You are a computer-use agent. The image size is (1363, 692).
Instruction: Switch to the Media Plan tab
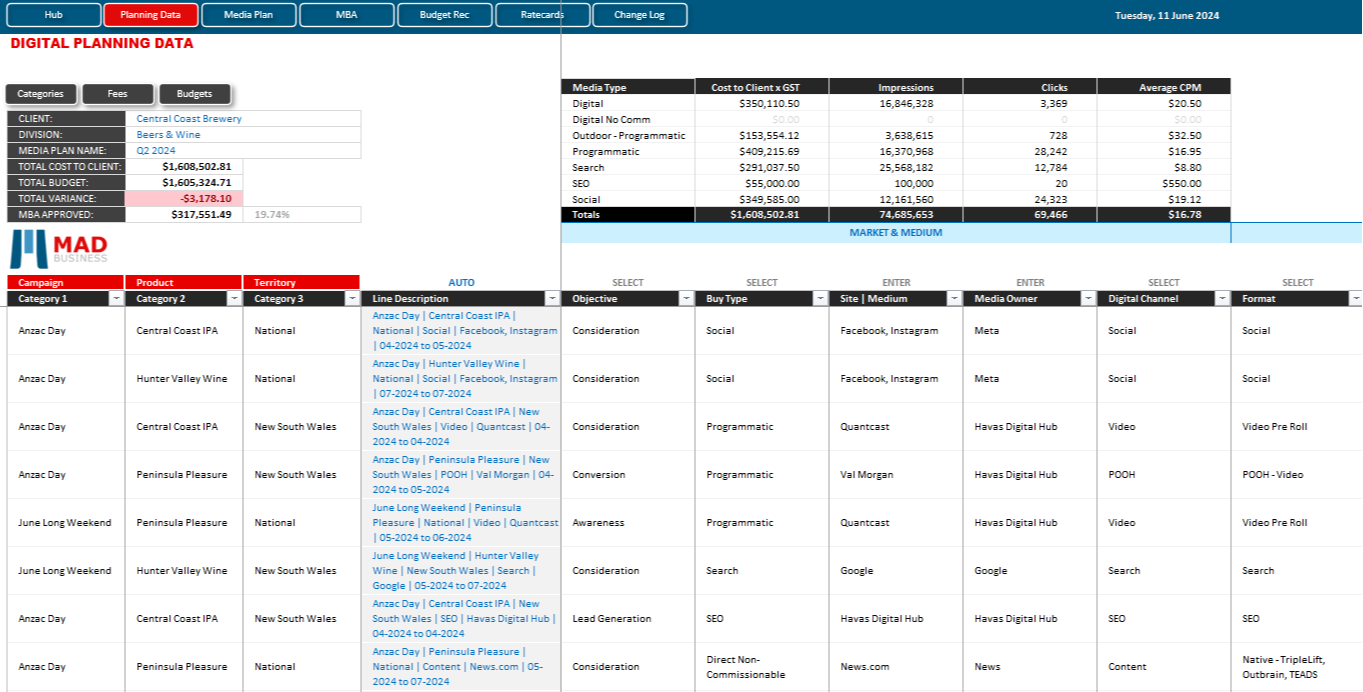(249, 15)
